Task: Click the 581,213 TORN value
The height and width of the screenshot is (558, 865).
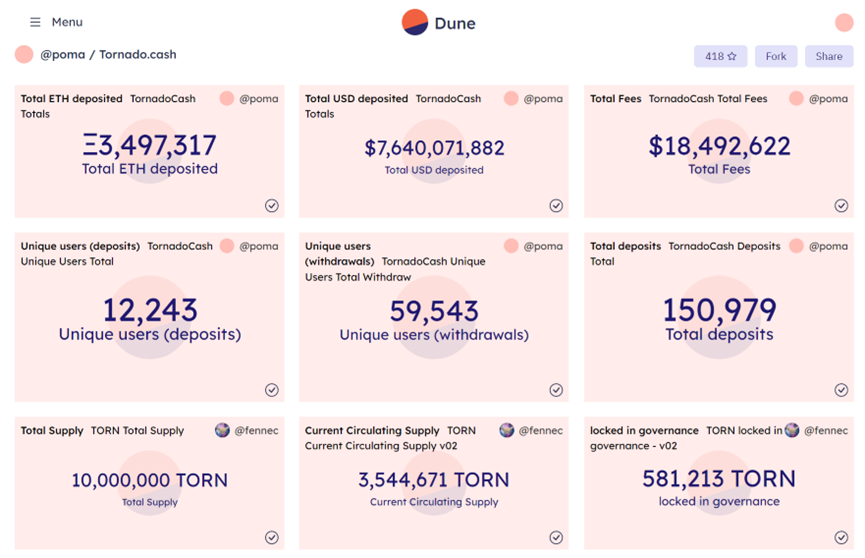Action: pyautogui.click(x=719, y=479)
